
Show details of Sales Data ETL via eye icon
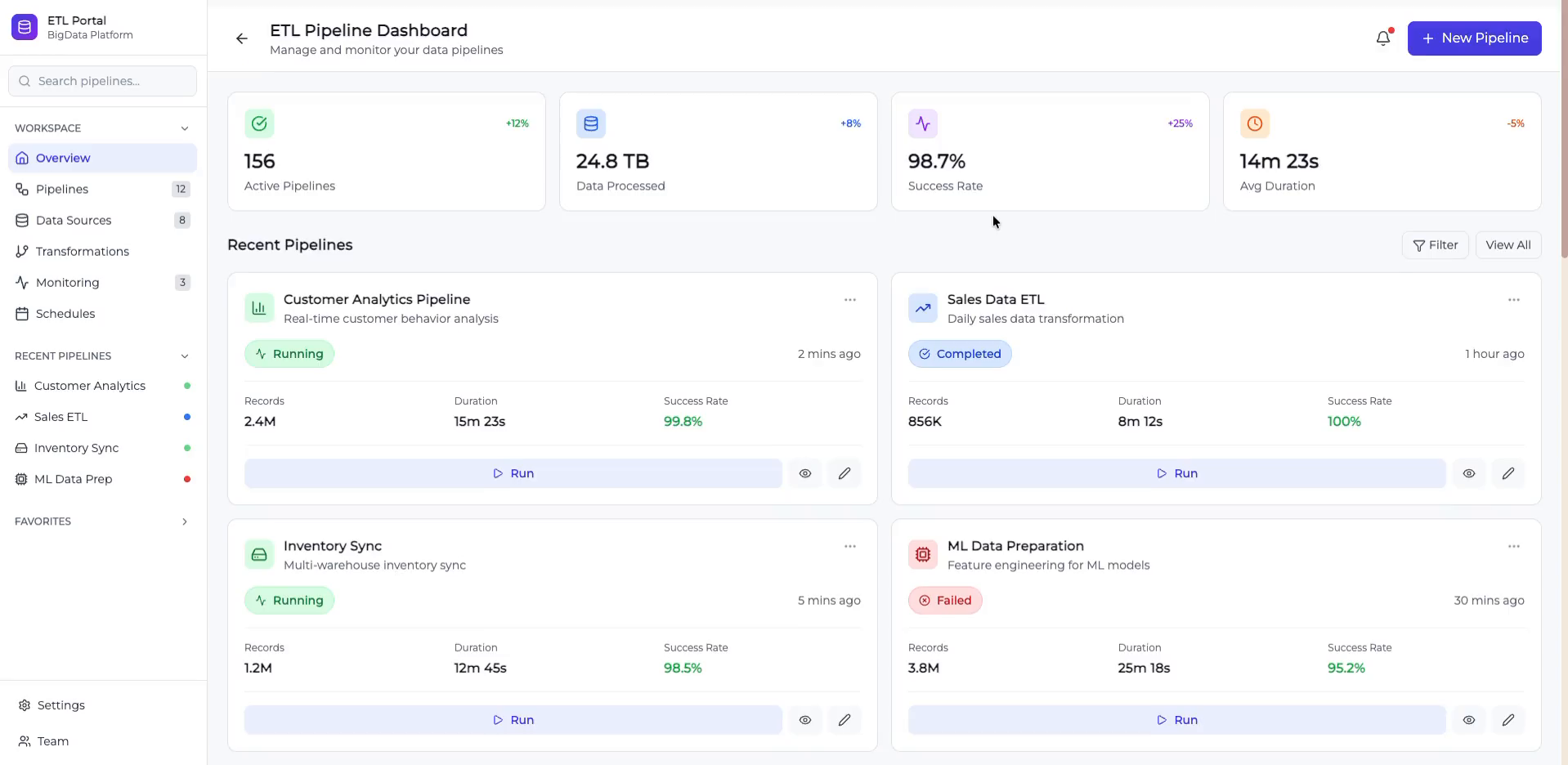click(x=1468, y=473)
